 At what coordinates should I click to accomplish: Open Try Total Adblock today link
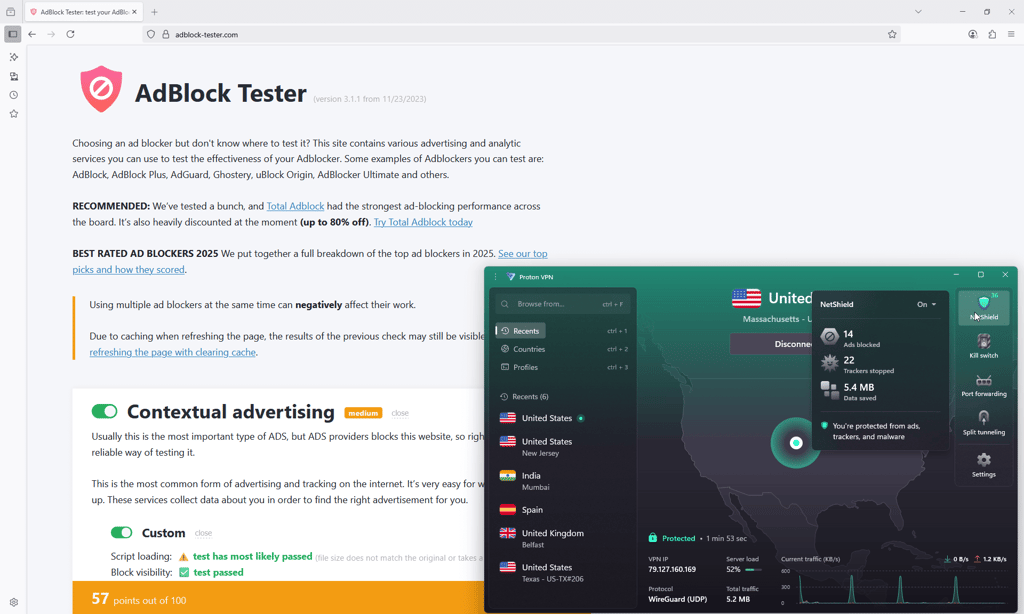(x=423, y=222)
